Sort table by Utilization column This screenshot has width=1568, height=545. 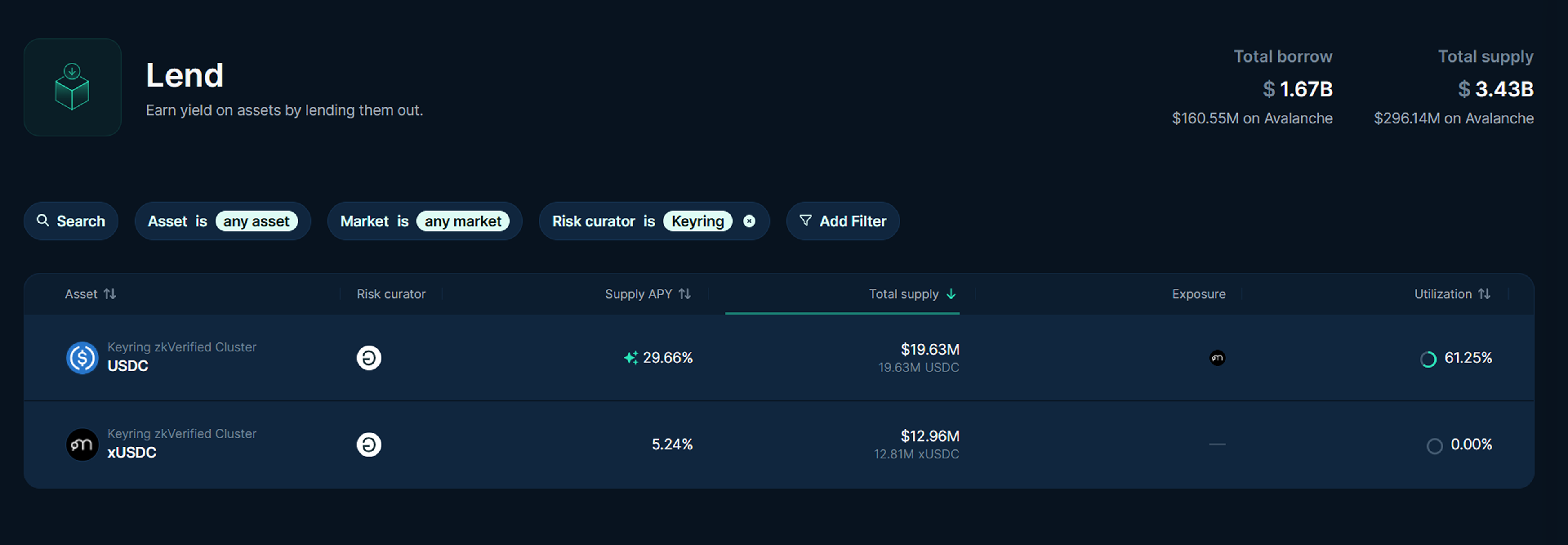[x=1452, y=294]
